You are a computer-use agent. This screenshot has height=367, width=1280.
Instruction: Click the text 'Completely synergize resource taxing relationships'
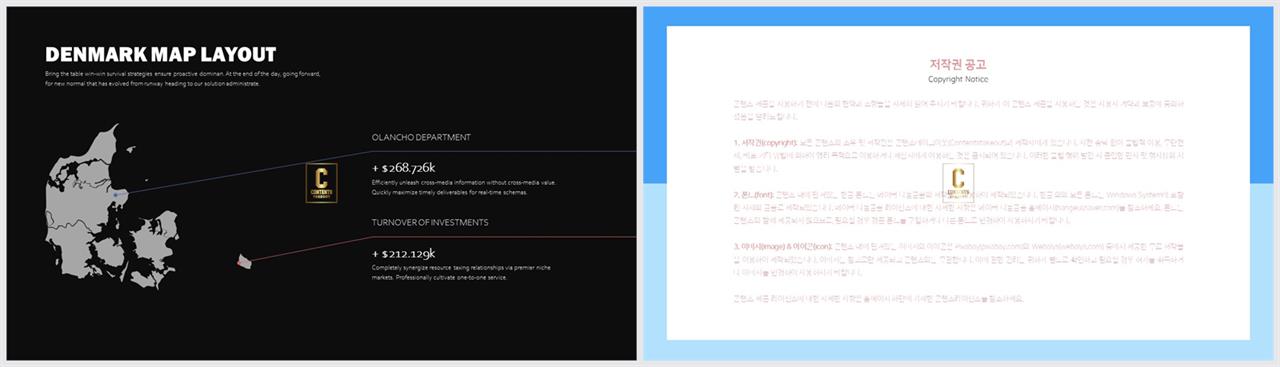coord(460,272)
